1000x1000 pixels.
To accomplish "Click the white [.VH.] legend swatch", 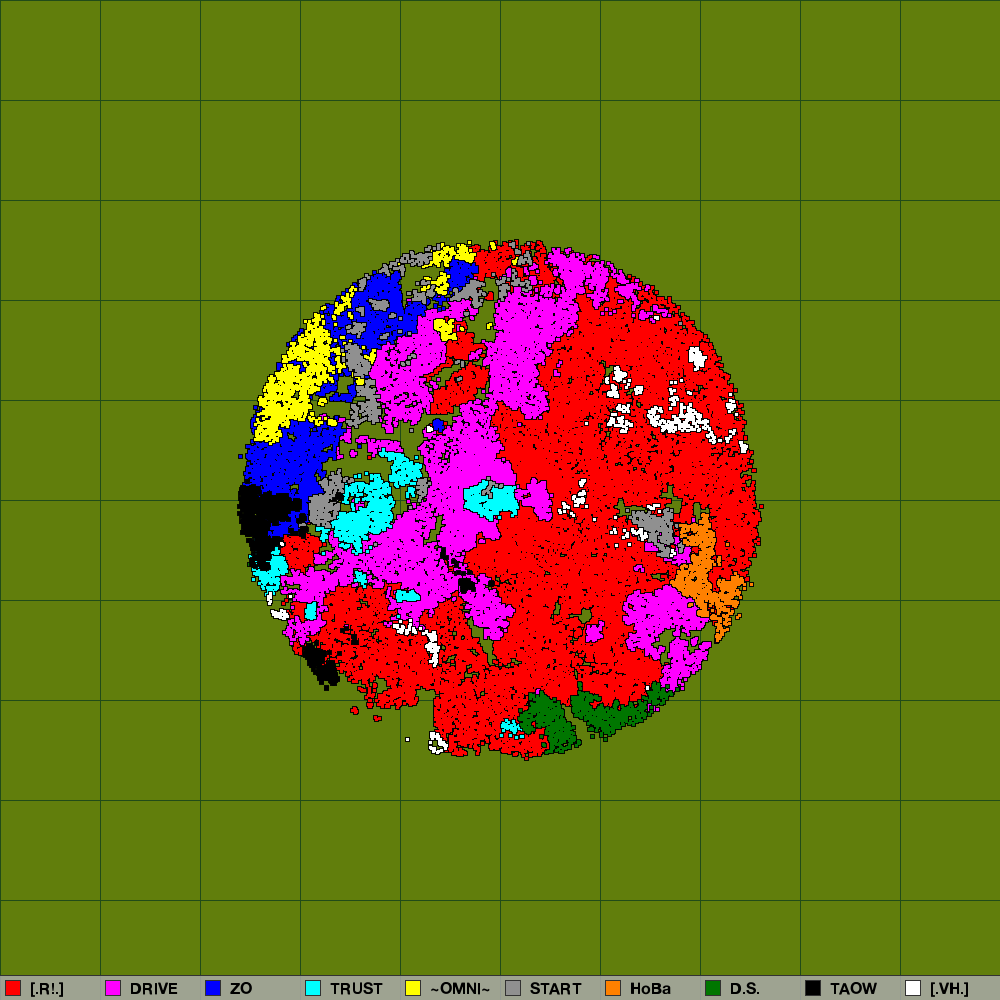I will (913, 988).
